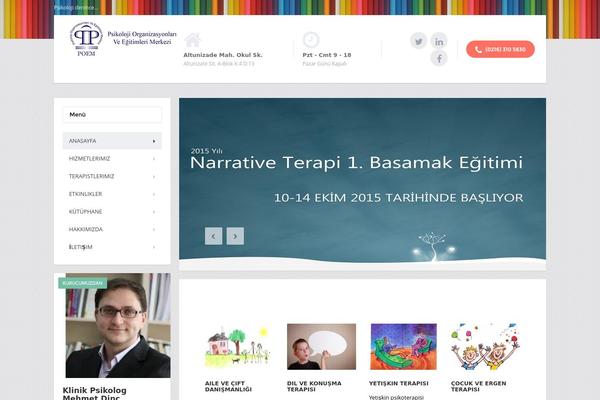The height and width of the screenshot is (400, 600).
Task: Click ÇOCUK VE ERGEN TERAPİSİ title
Action: [478, 386]
